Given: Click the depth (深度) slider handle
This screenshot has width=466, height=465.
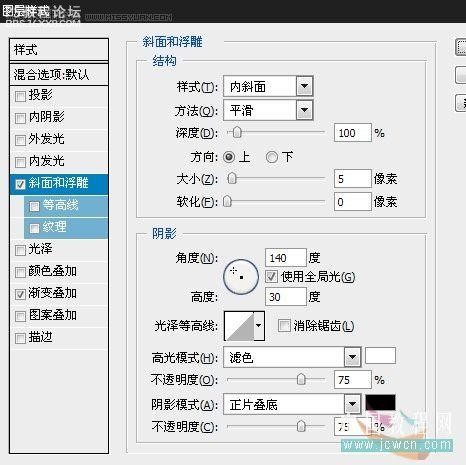Looking at the screenshot, I should (x=237, y=132).
